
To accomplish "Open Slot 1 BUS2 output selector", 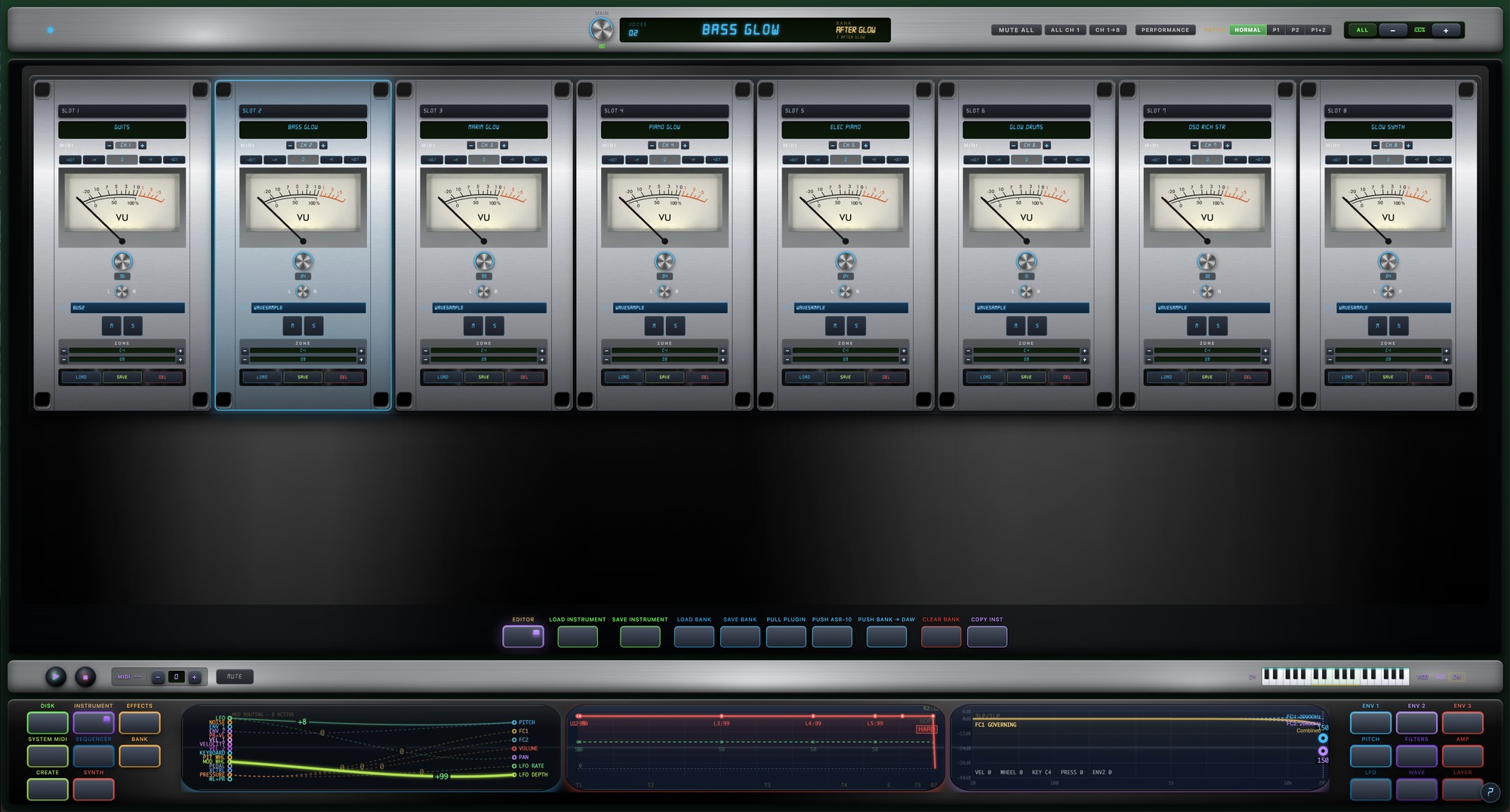I will 128,308.
